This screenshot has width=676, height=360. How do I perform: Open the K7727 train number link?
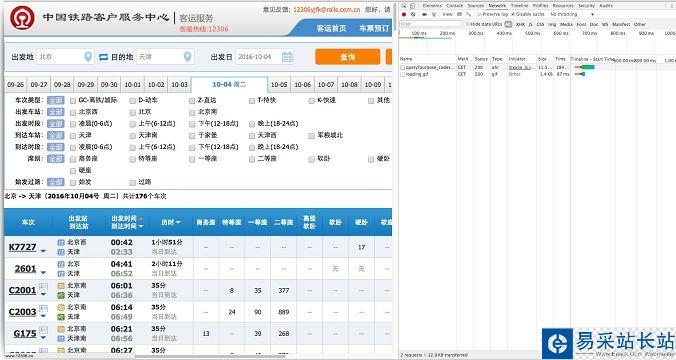coord(22,247)
